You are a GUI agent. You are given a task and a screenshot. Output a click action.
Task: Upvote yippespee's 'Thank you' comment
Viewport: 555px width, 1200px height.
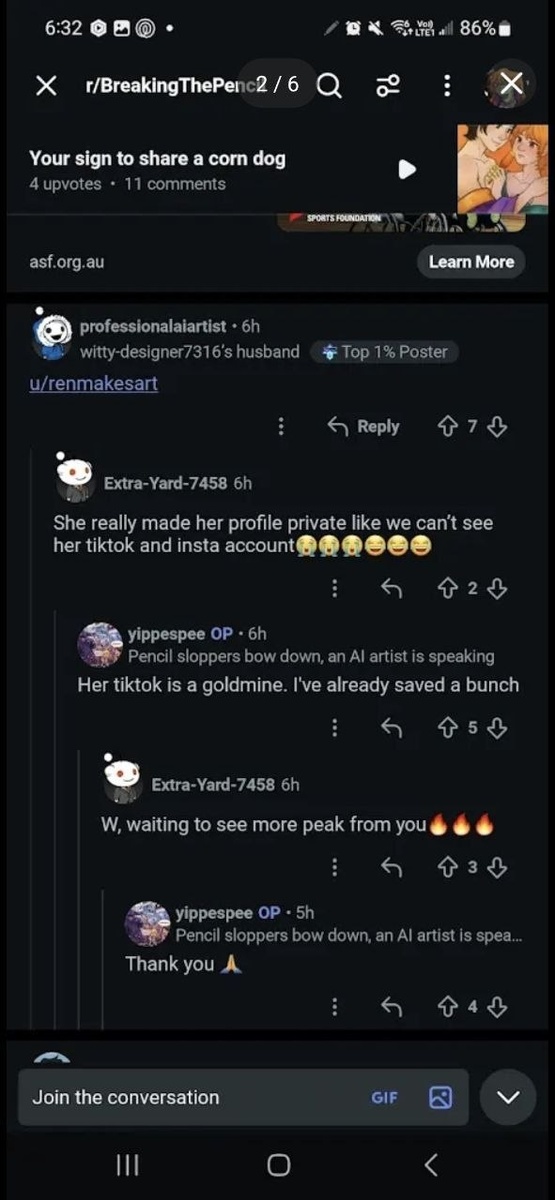447,1007
